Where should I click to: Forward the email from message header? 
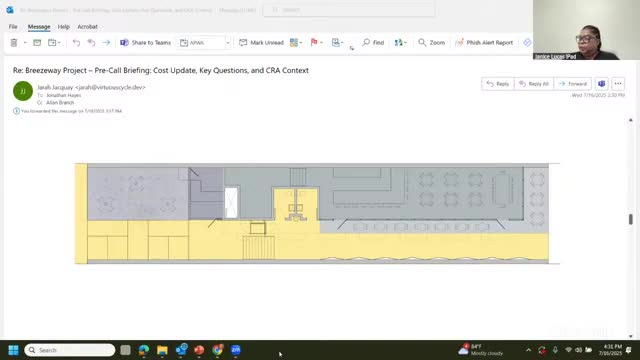[573, 84]
